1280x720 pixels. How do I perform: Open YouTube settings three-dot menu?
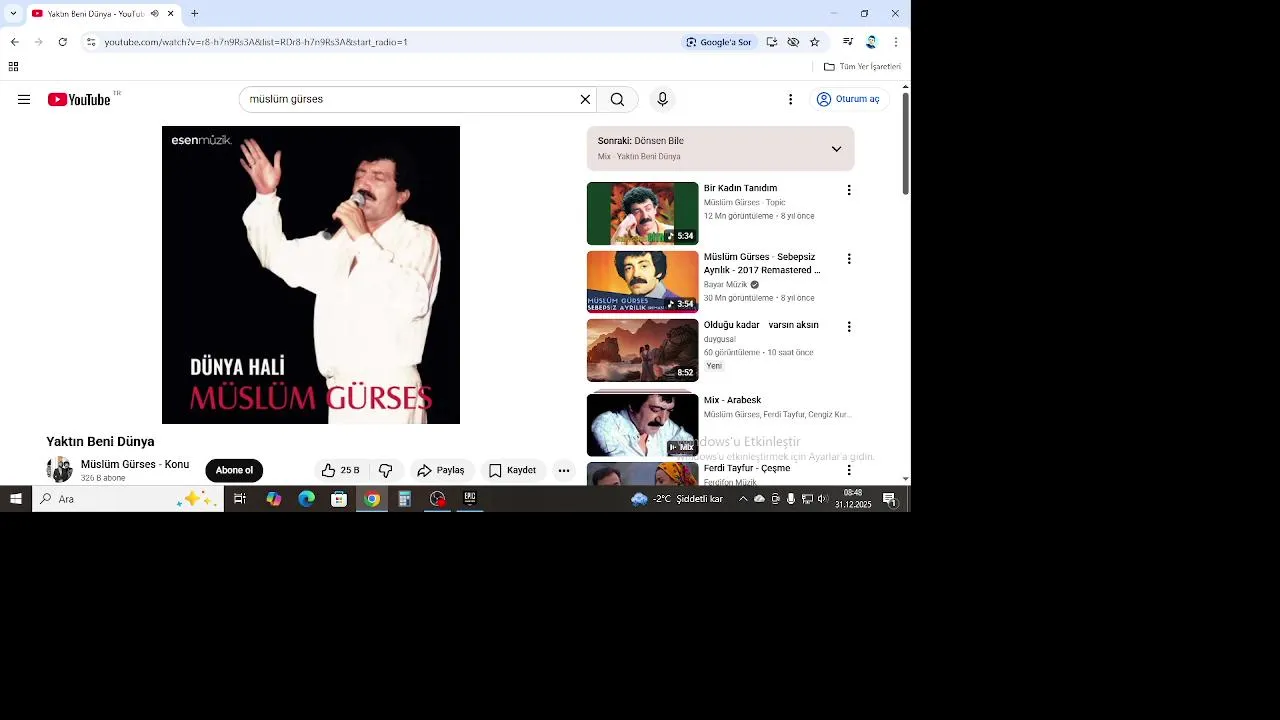coord(790,99)
